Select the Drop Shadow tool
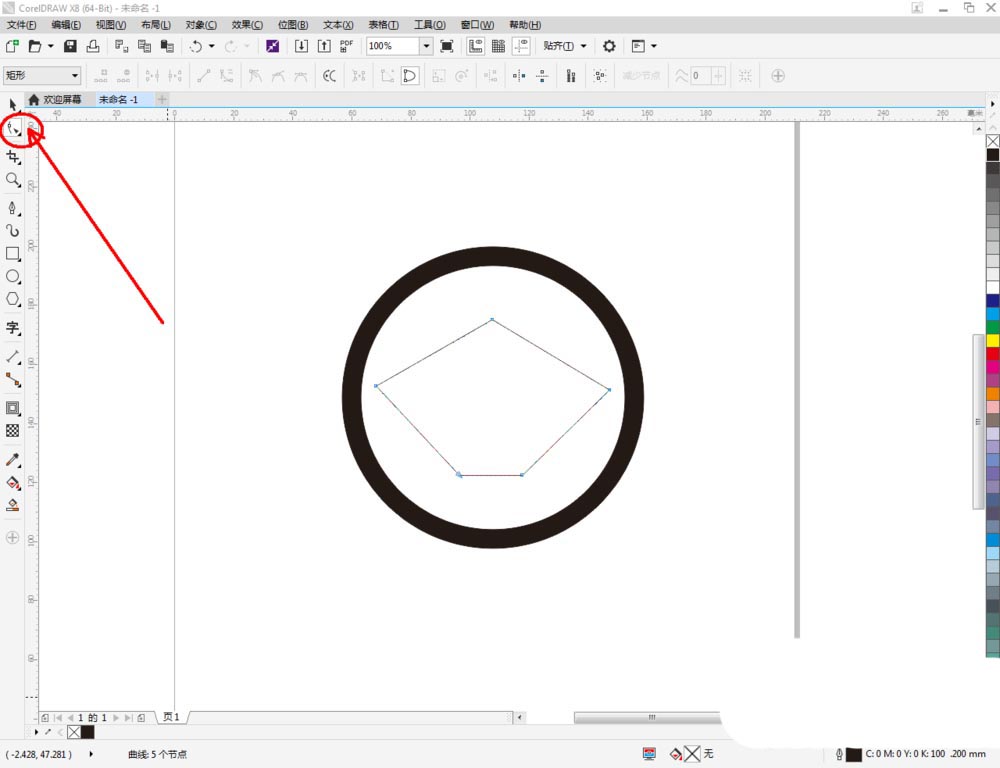Screen dimensions: 1000x768 click(x=13, y=408)
